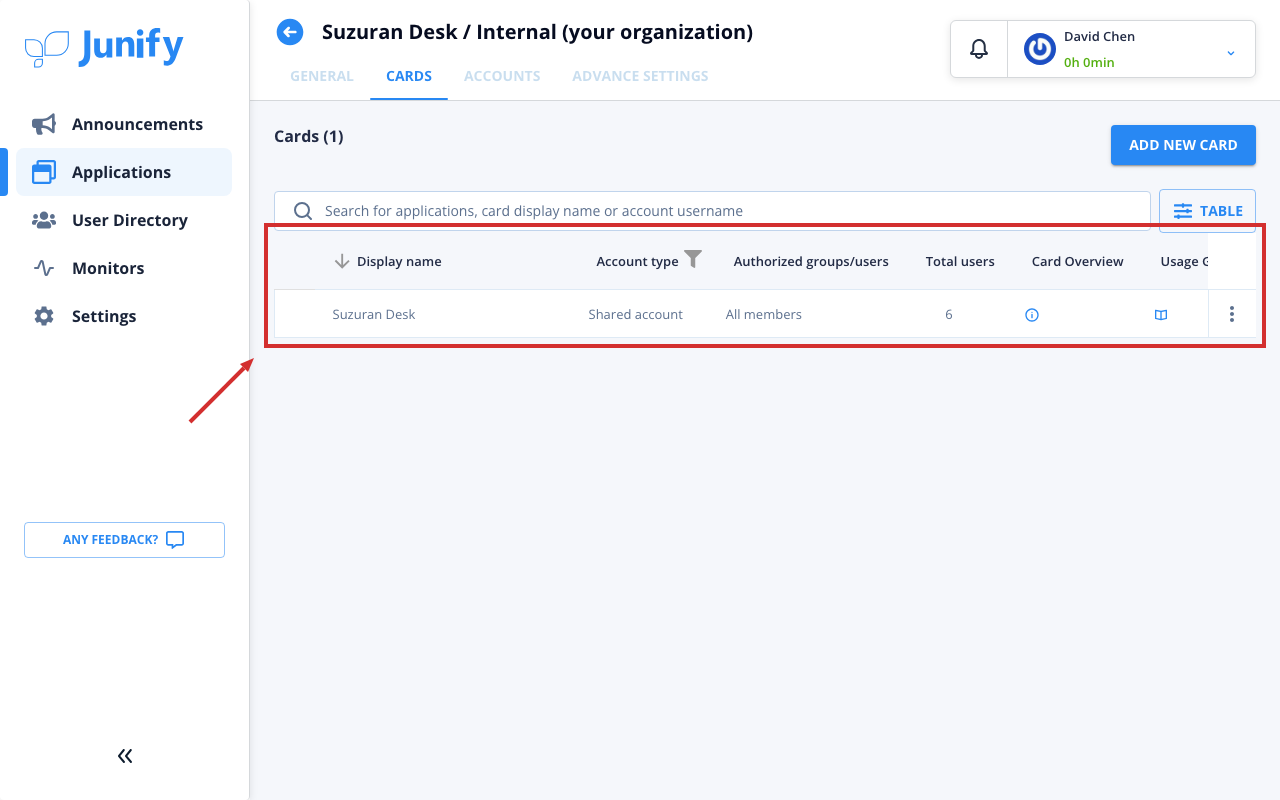Viewport: 1280px width, 800px height.
Task: Switch to the Cards tab
Action: pyautogui.click(x=409, y=76)
